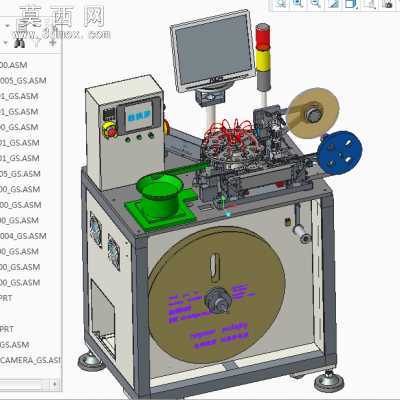Open the Display Style cube icon

351,4
